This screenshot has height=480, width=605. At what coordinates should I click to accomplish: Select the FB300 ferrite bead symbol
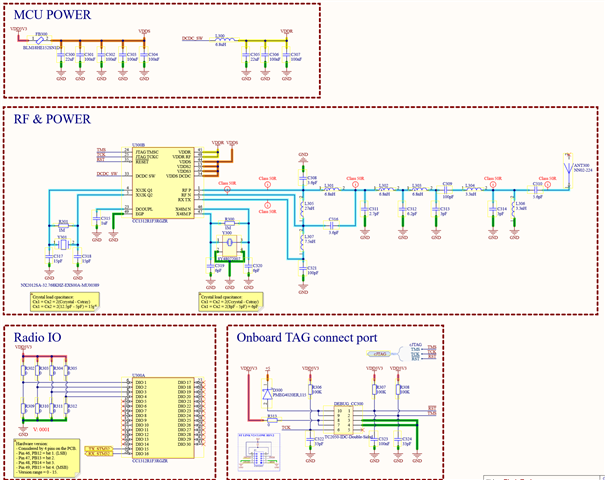click(x=39, y=40)
